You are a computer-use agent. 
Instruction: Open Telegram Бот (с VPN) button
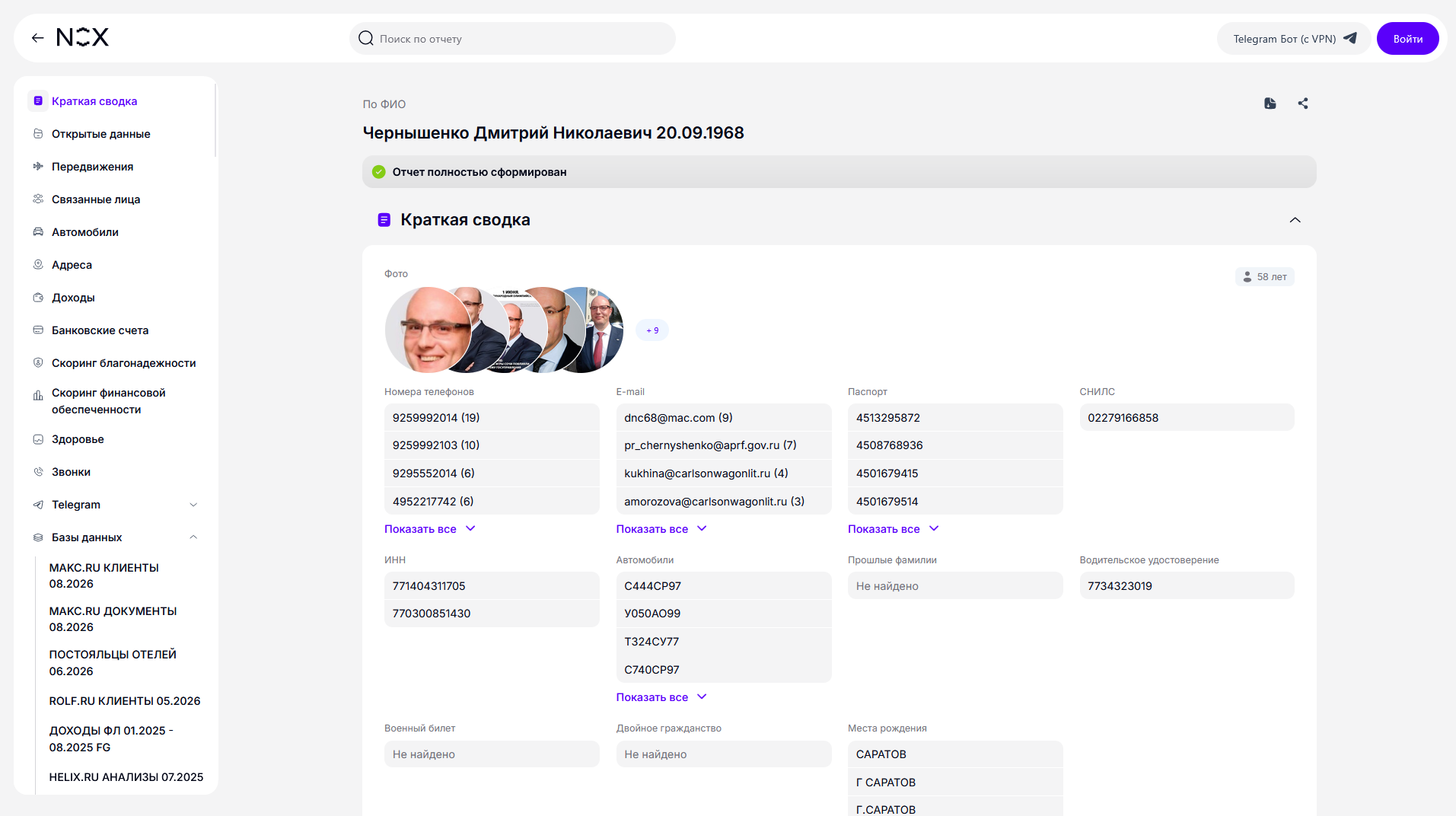[1294, 39]
